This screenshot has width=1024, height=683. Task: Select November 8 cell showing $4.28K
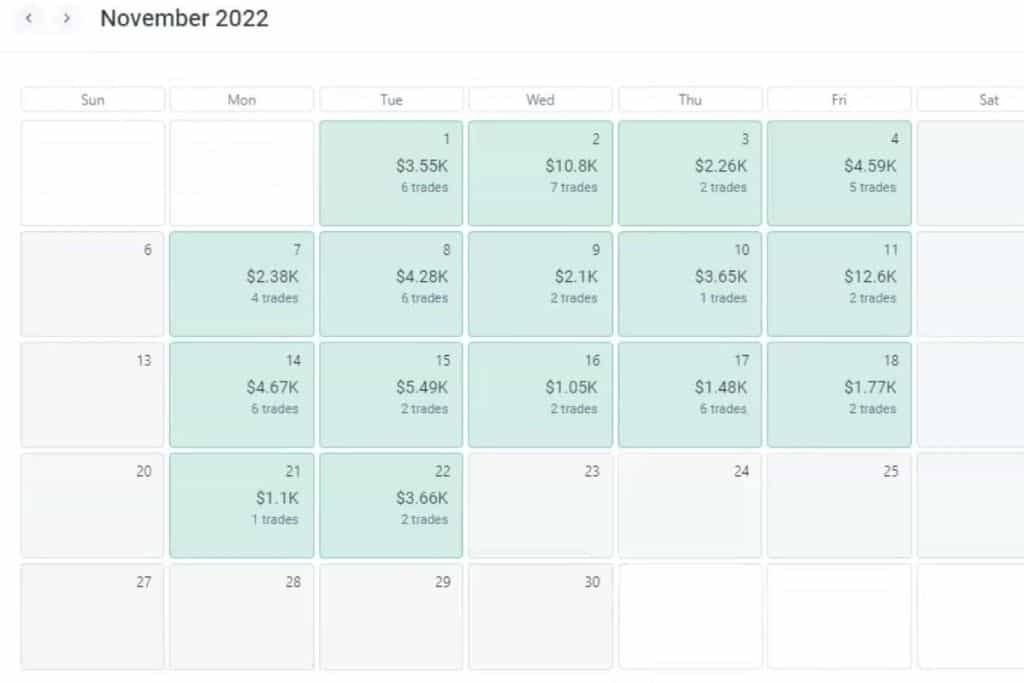391,284
